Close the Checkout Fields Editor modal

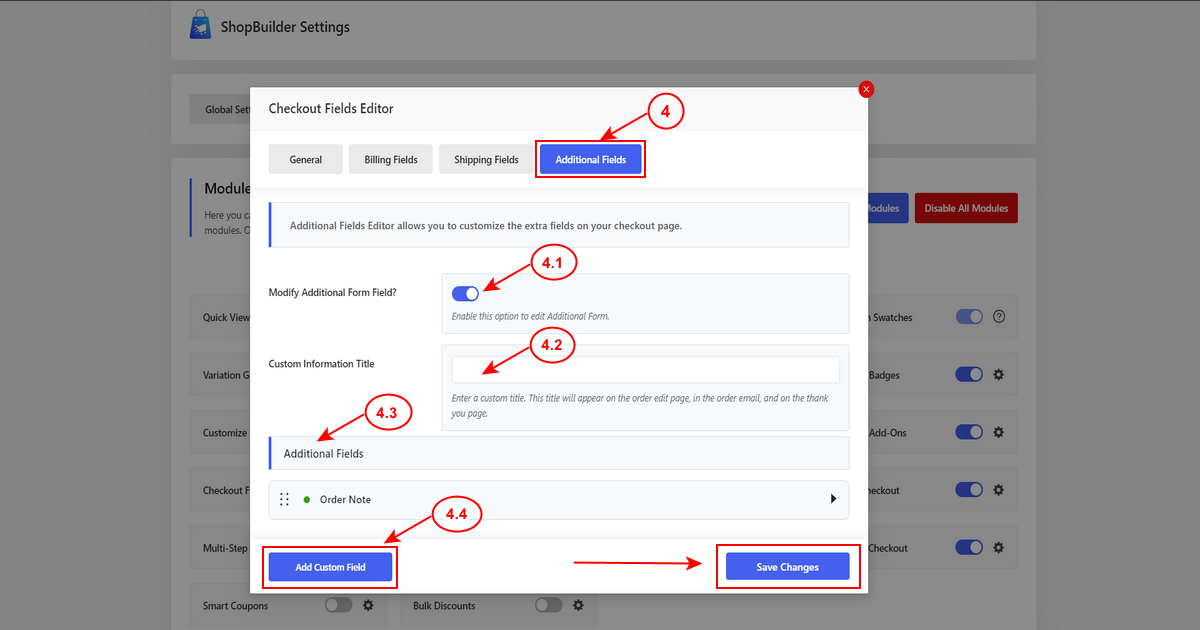(866, 89)
